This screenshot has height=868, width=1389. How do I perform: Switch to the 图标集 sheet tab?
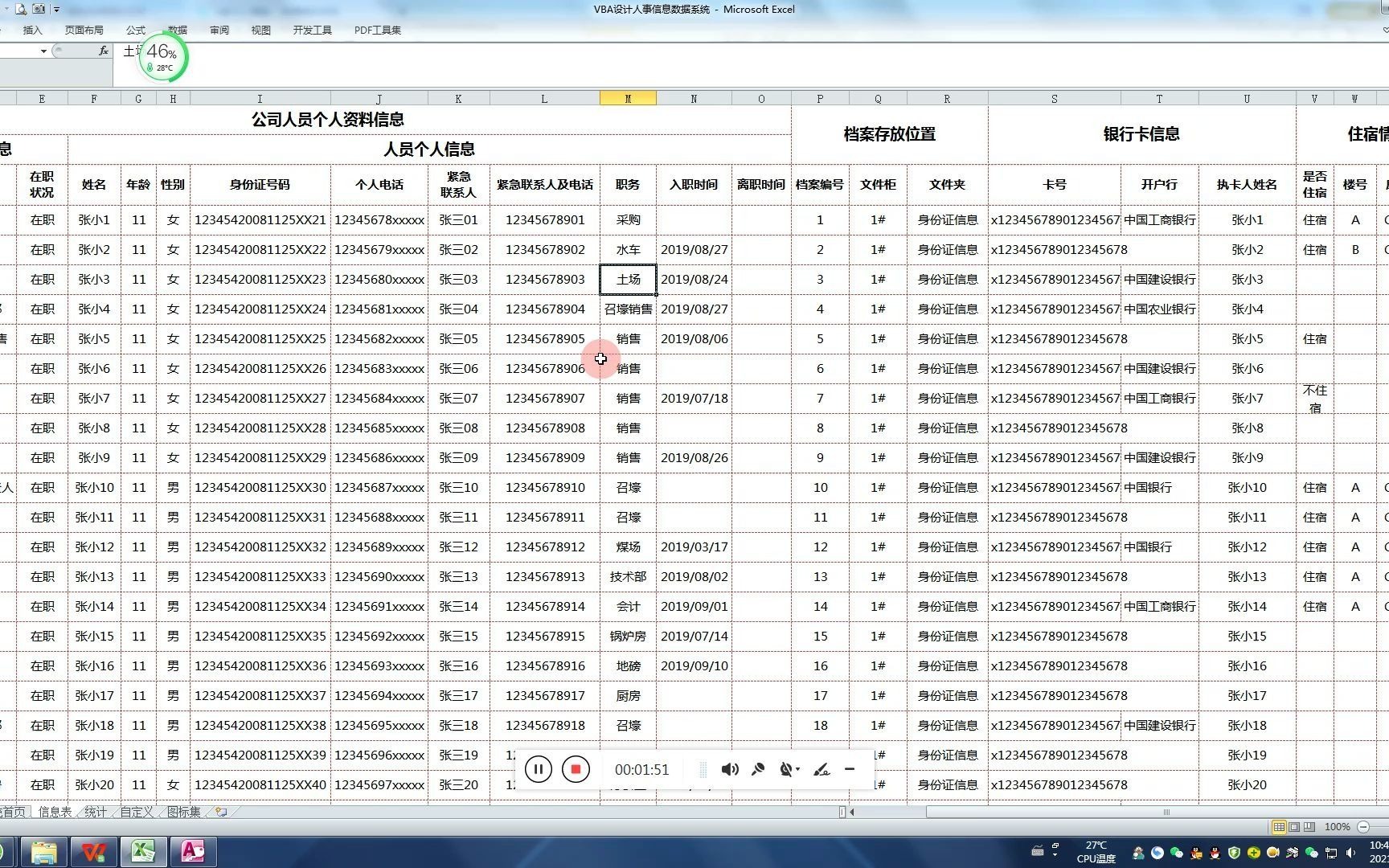[x=184, y=812]
